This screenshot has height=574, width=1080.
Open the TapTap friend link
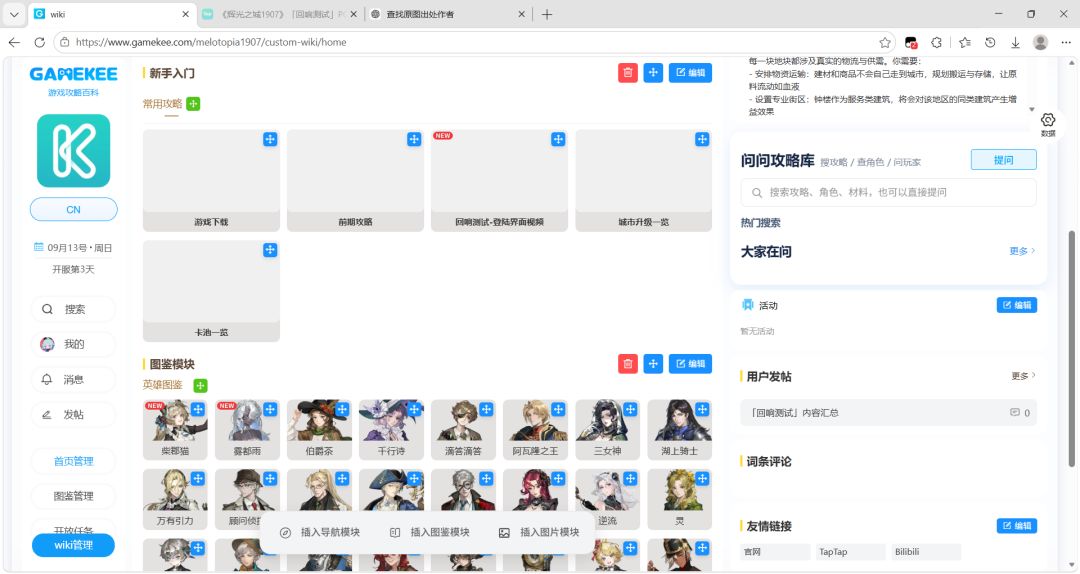coord(851,552)
